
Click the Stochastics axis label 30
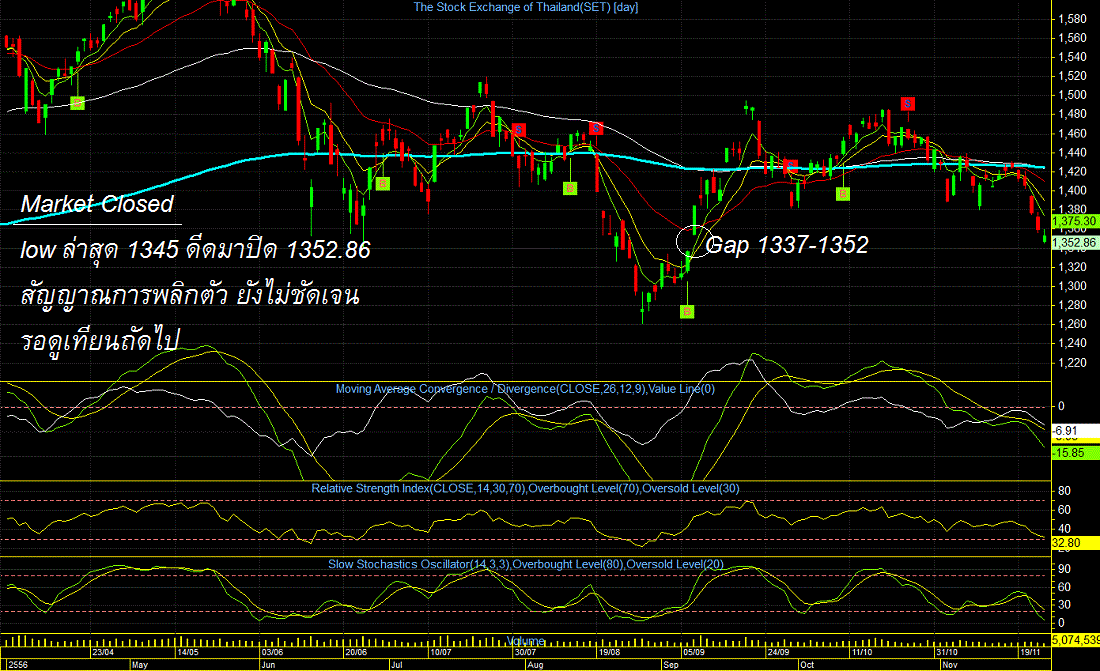[x=1064, y=604]
